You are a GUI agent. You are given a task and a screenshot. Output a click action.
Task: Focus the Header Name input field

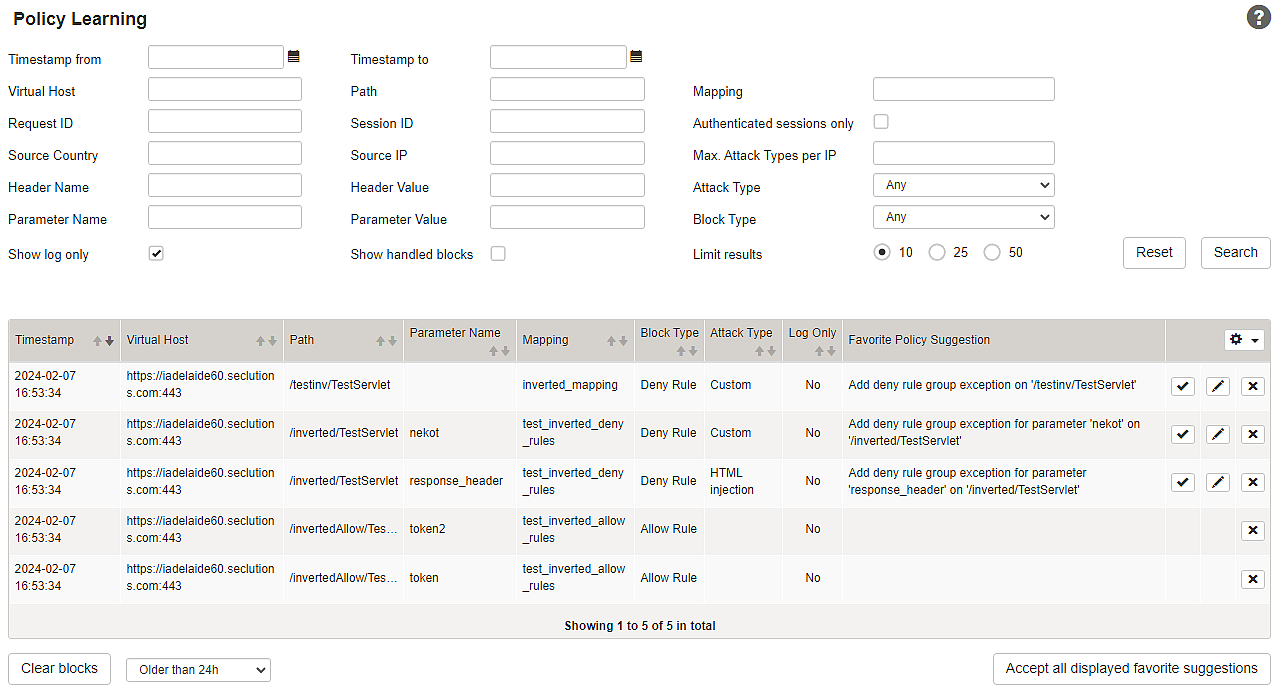pyautogui.click(x=225, y=185)
